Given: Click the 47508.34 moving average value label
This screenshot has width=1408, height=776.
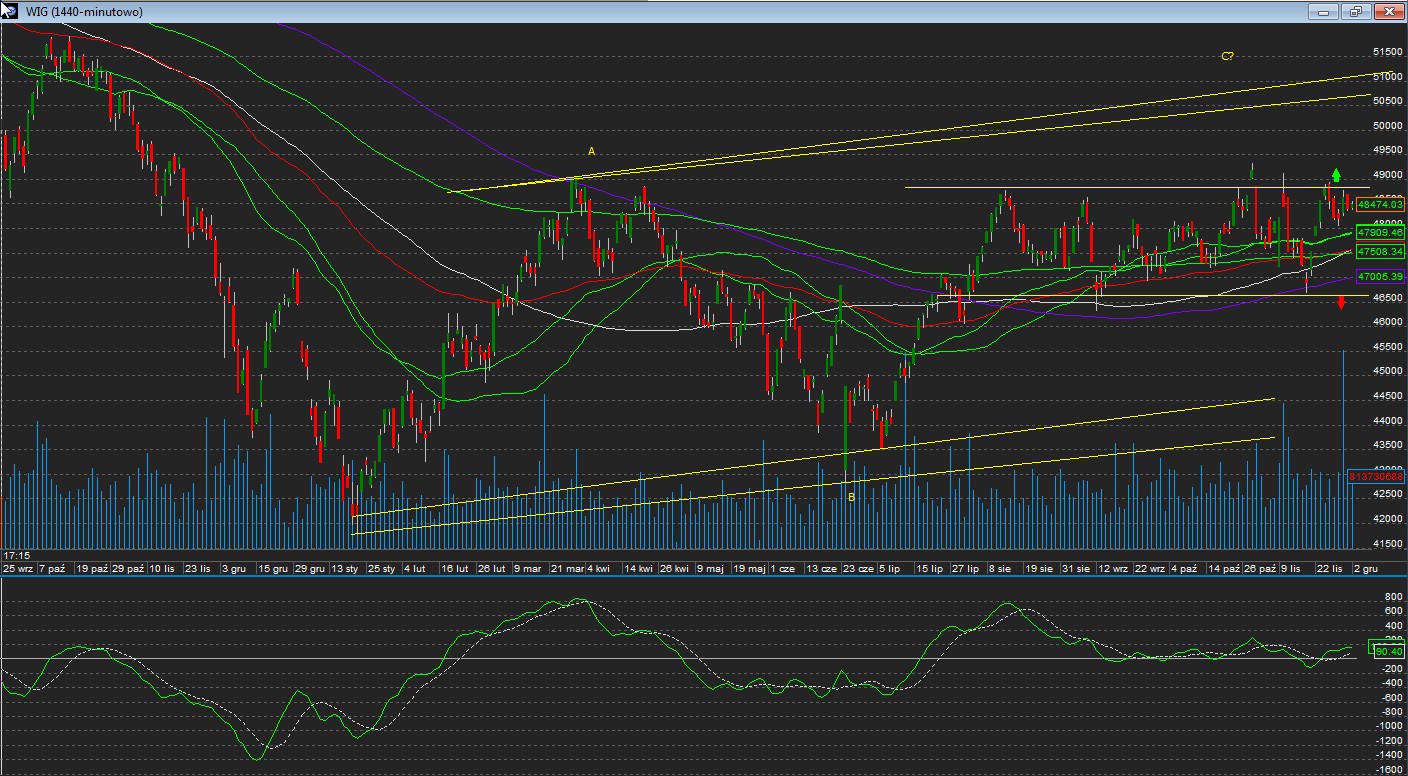Looking at the screenshot, I should [1381, 252].
